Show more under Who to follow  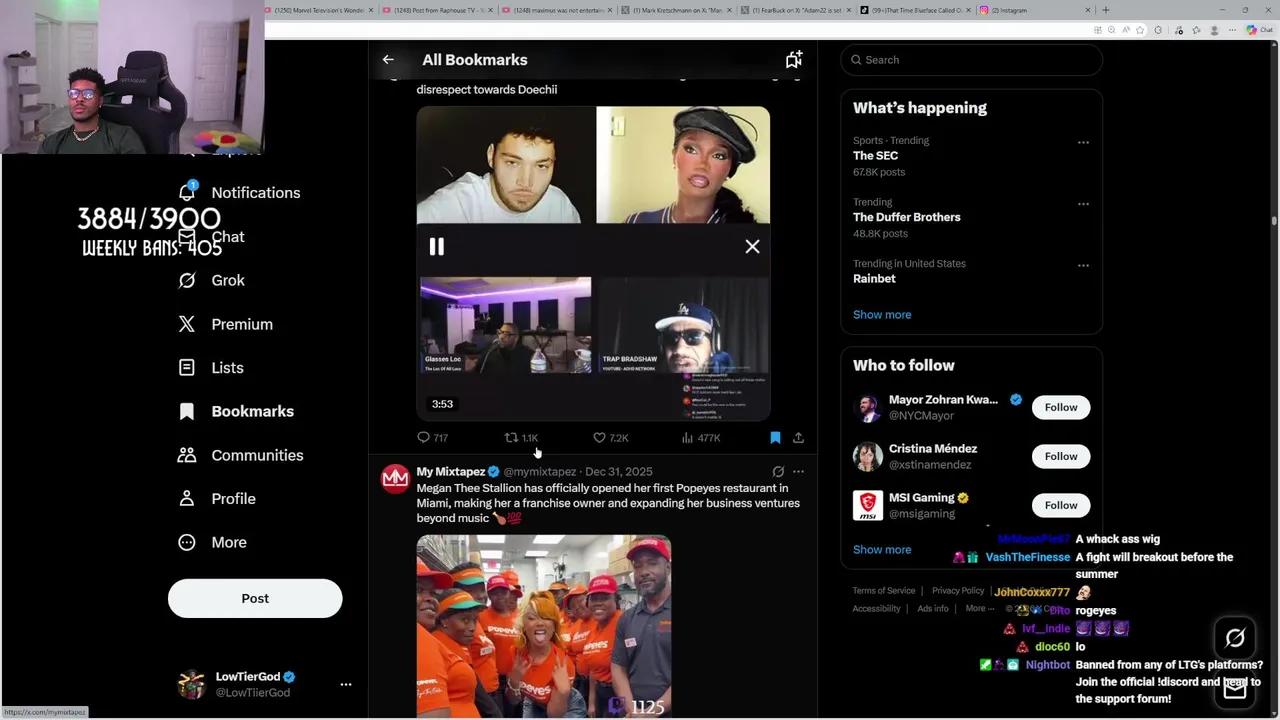[x=882, y=550]
